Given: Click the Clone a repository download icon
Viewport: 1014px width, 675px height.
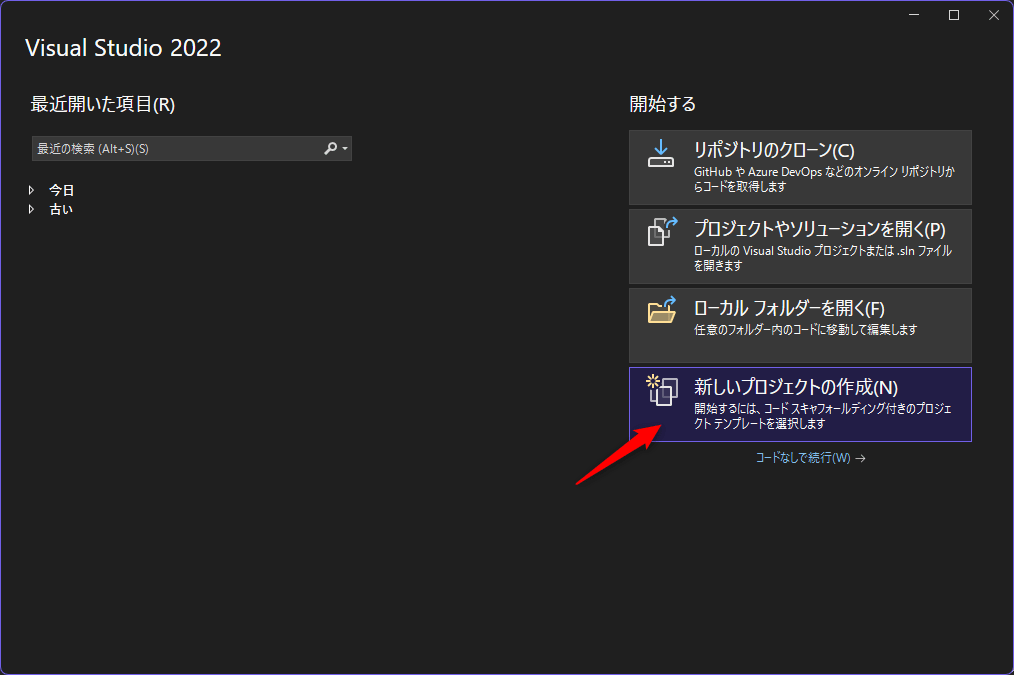Looking at the screenshot, I should [661, 153].
